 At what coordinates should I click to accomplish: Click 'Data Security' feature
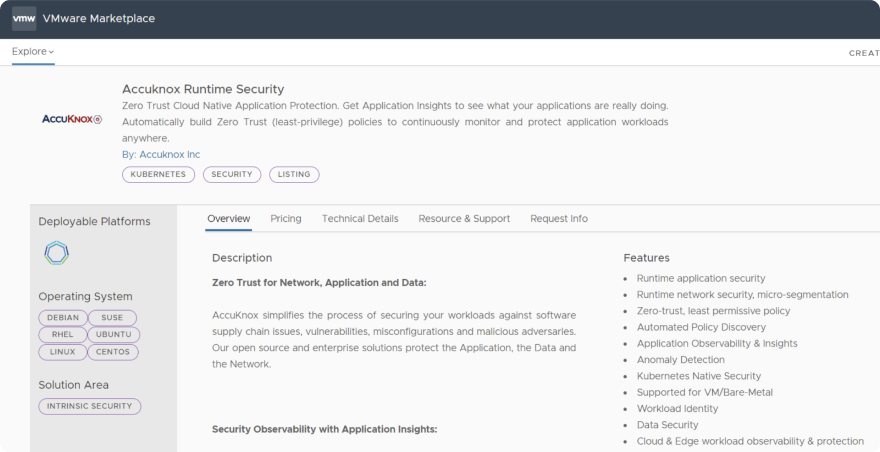pyautogui.click(x=667, y=425)
